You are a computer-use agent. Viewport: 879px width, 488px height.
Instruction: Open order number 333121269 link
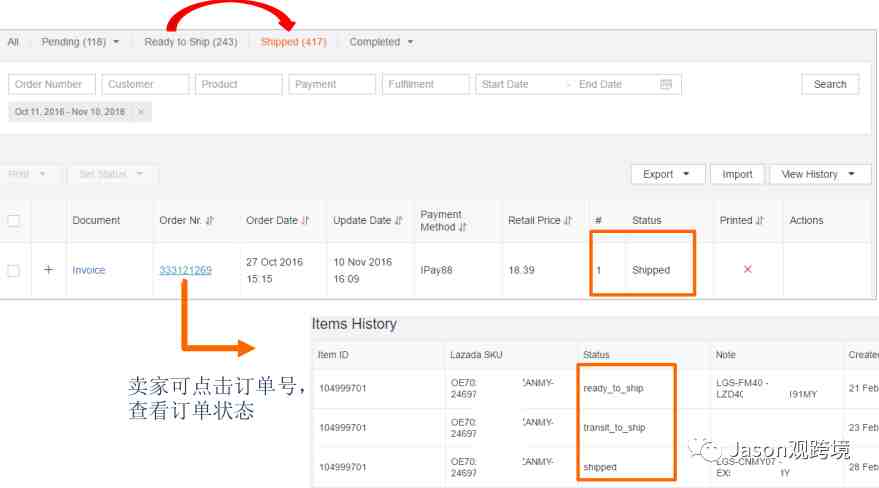185,270
